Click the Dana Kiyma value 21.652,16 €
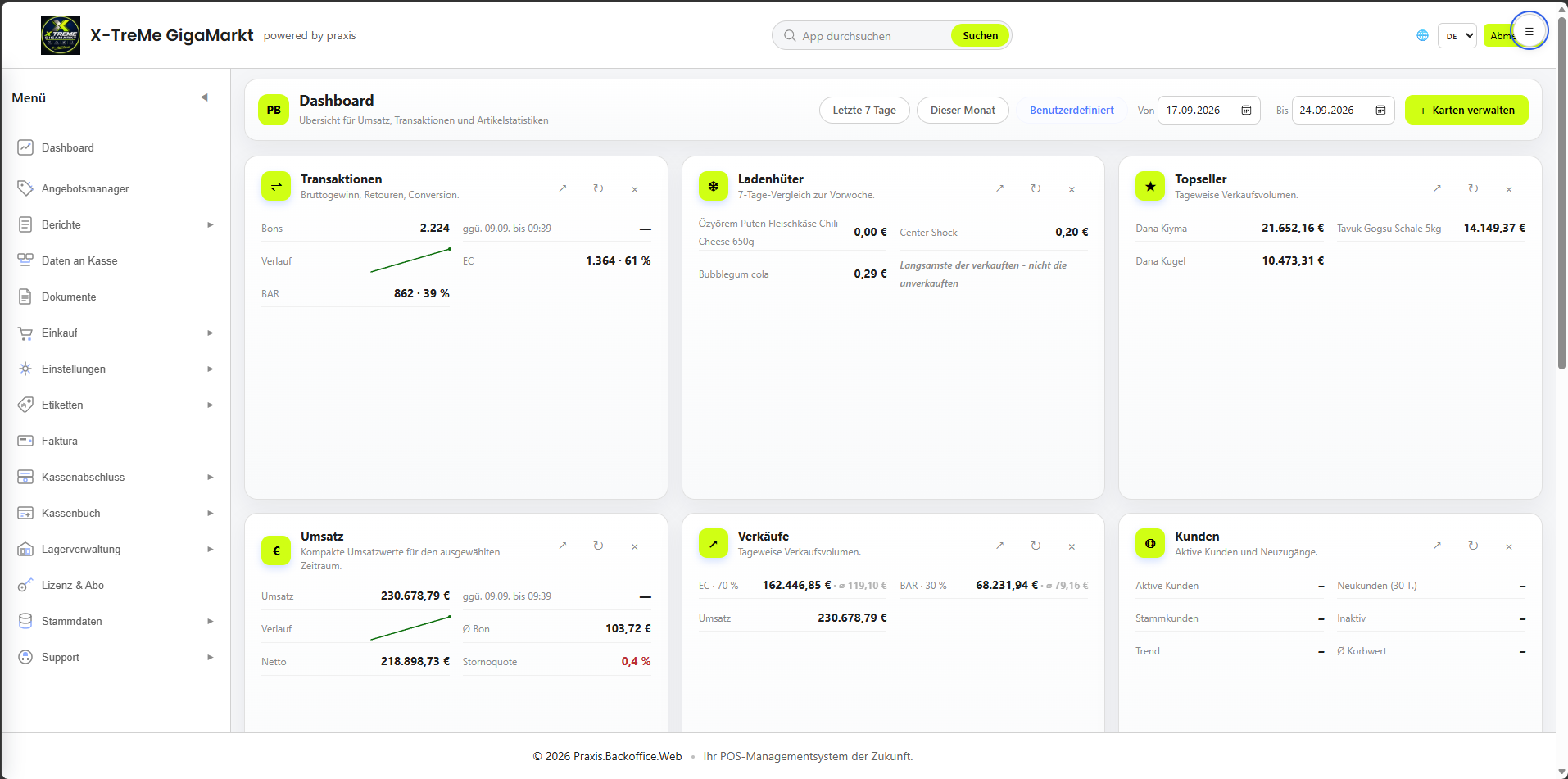This screenshot has width=1568, height=779. 1293,228
